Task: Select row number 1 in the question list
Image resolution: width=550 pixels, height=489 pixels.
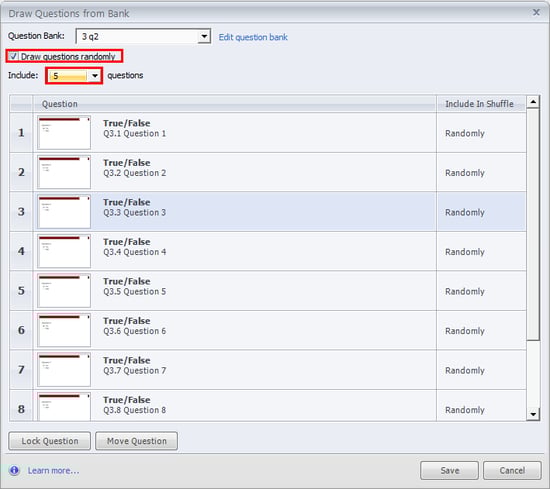Action: pos(21,133)
